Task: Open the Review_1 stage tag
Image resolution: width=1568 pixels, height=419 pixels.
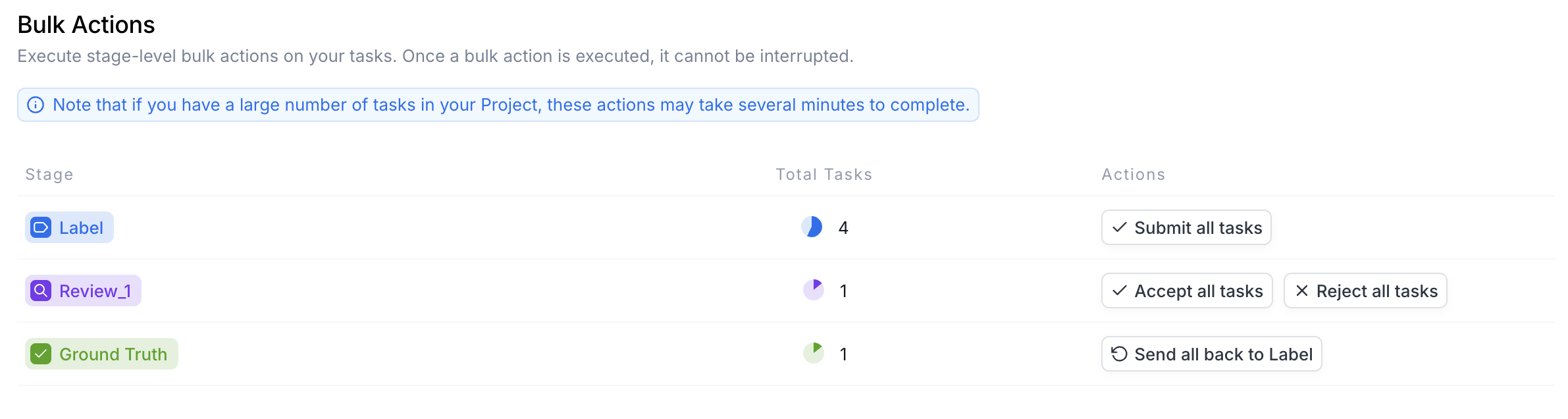Action: (x=83, y=291)
